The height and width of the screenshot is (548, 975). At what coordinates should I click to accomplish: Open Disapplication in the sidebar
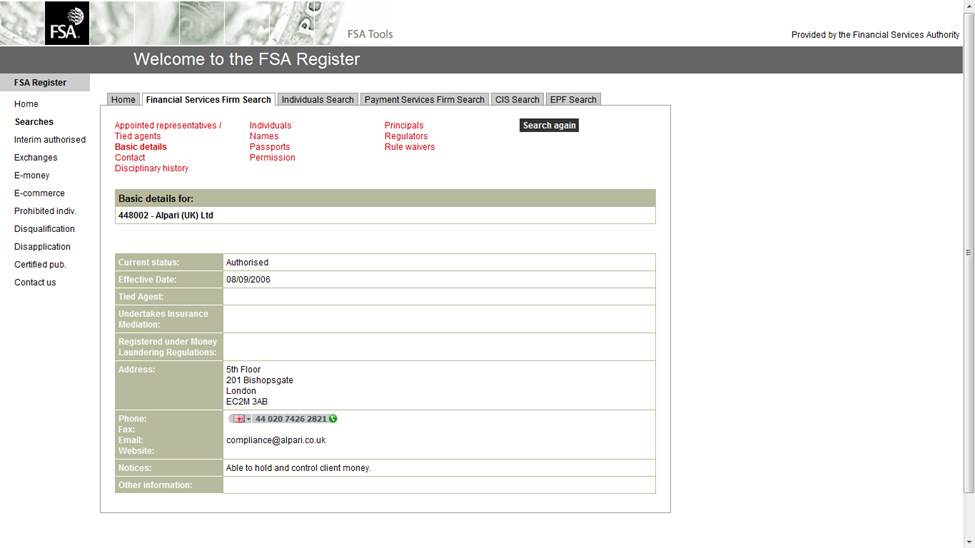[42, 246]
